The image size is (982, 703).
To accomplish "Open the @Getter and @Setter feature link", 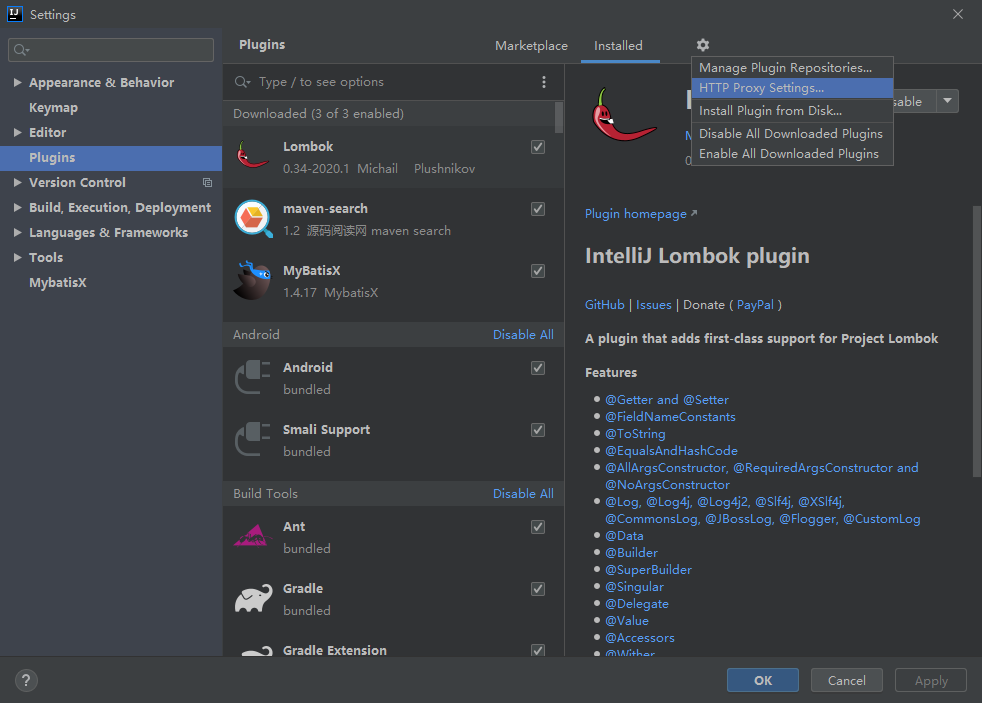I will coord(667,399).
